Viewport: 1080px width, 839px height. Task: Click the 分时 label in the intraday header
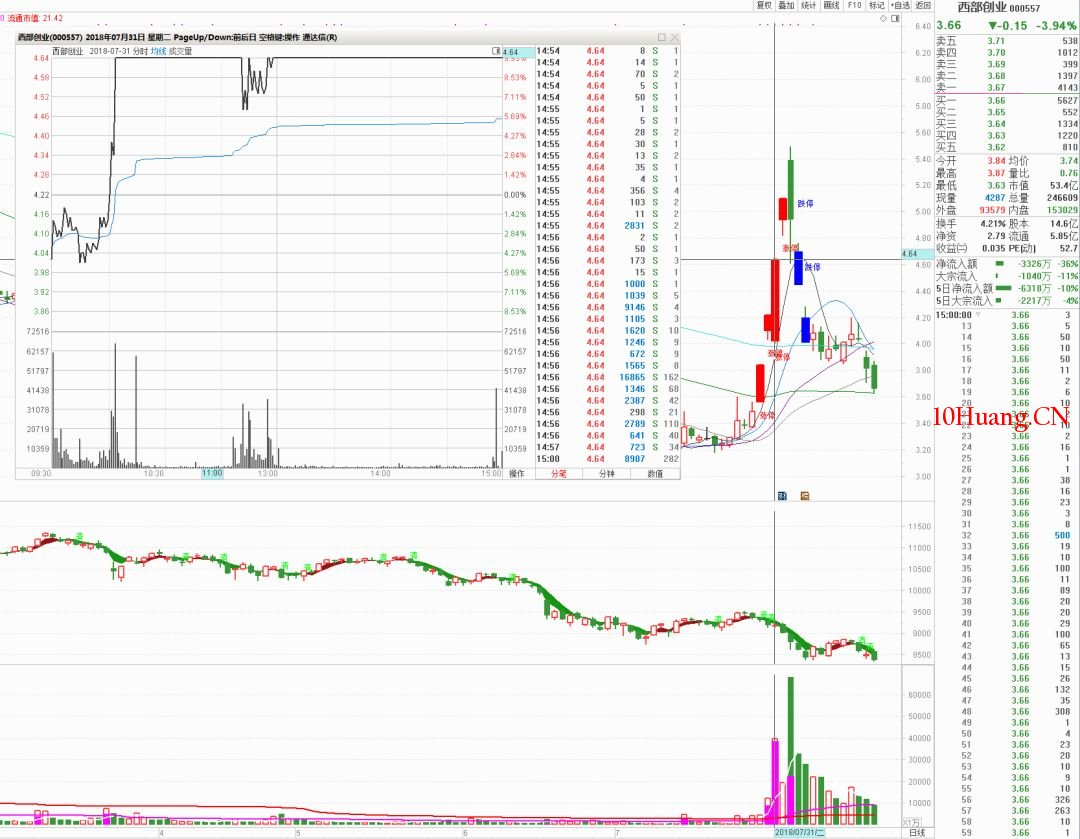click(x=140, y=51)
